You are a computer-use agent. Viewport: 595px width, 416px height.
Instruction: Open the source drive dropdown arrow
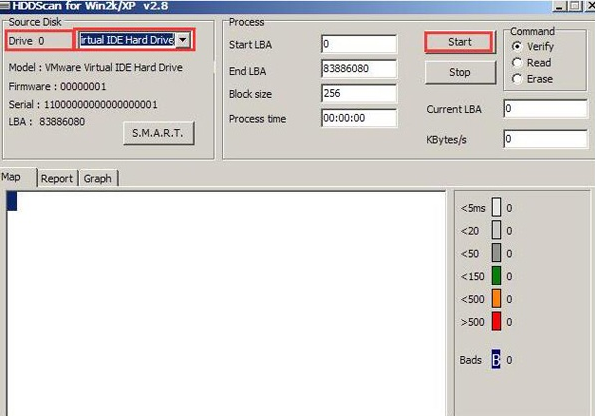coord(183,40)
